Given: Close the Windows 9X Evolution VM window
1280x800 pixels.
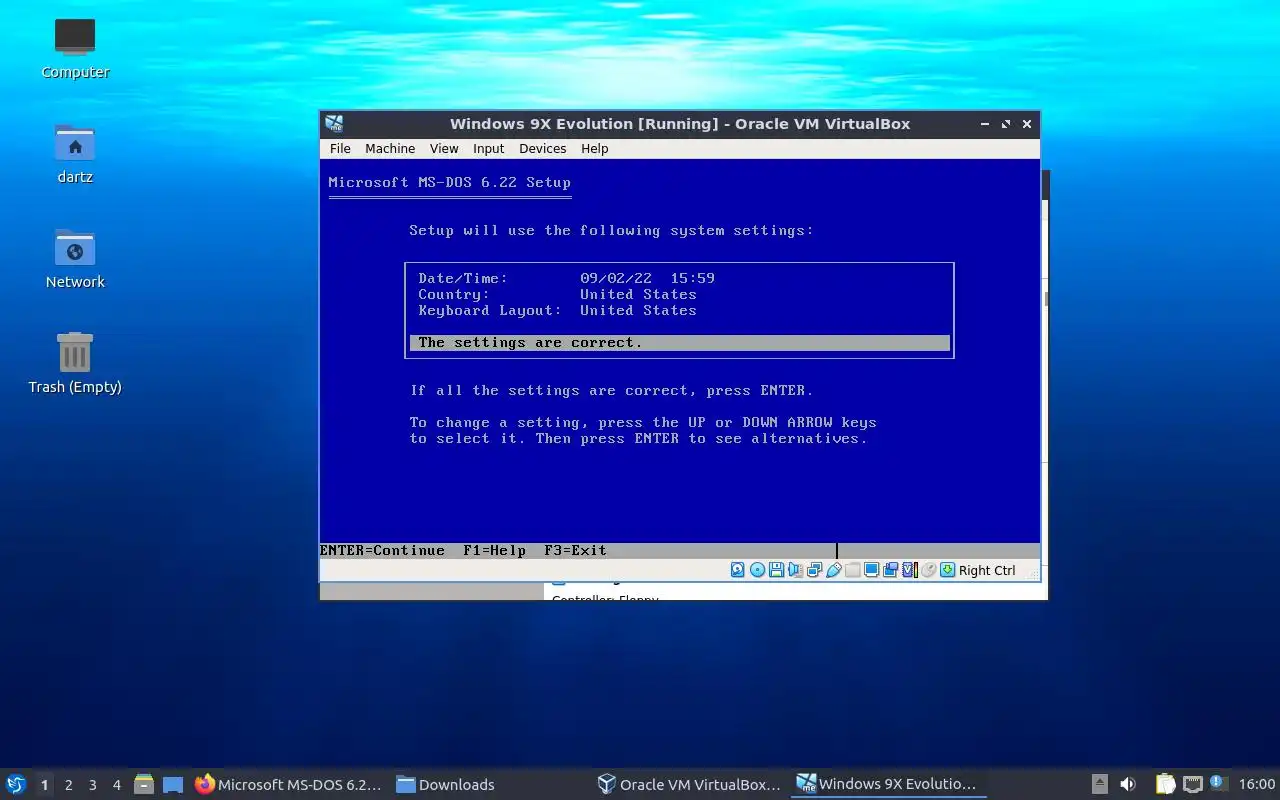Looking at the screenshot, I should [1027, 124].
